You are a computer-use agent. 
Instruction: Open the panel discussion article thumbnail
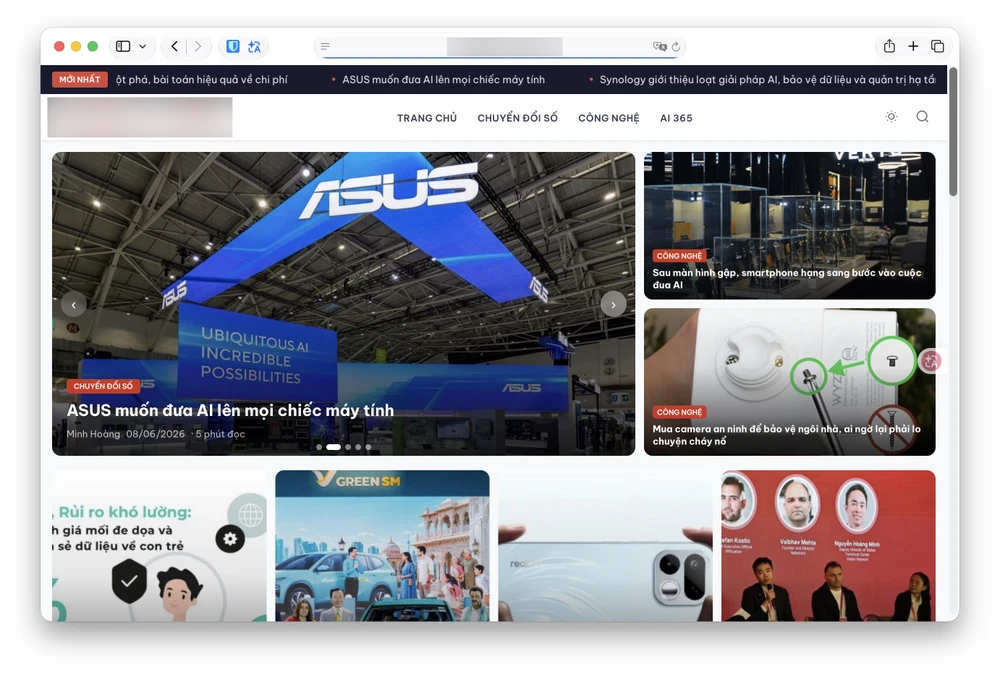(x=828, y=546)
